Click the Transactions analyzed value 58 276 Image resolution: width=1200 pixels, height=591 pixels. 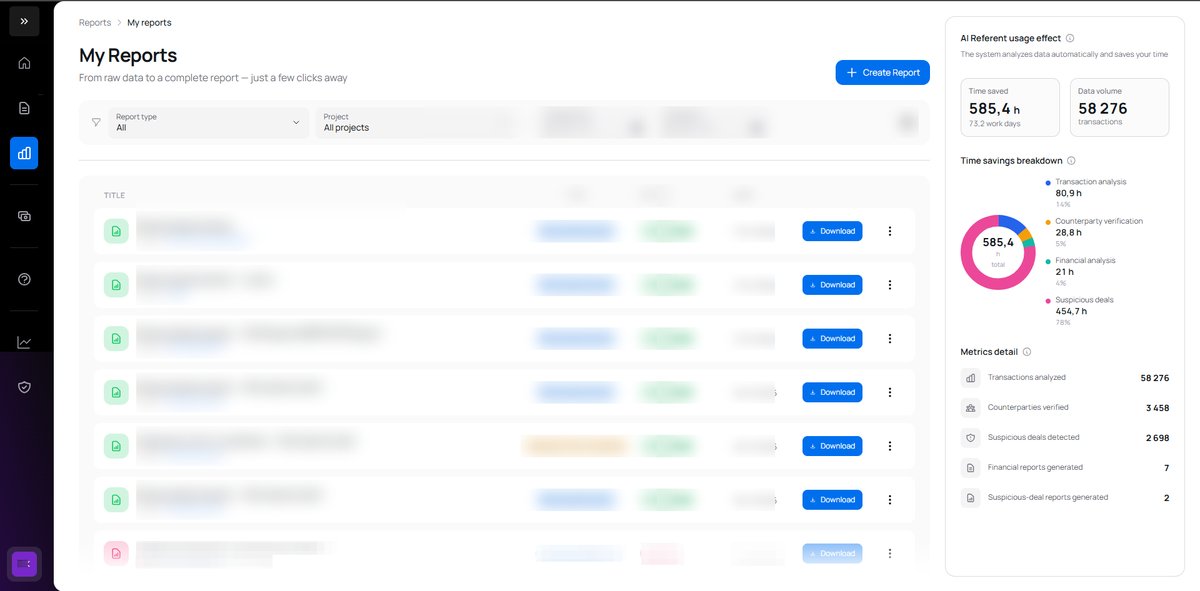(x=1154, y=378)
